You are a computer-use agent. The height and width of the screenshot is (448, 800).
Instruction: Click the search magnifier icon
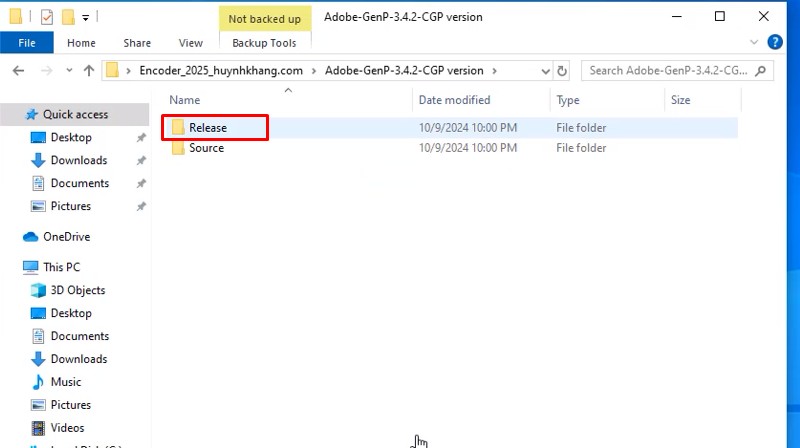coord(761,71)
